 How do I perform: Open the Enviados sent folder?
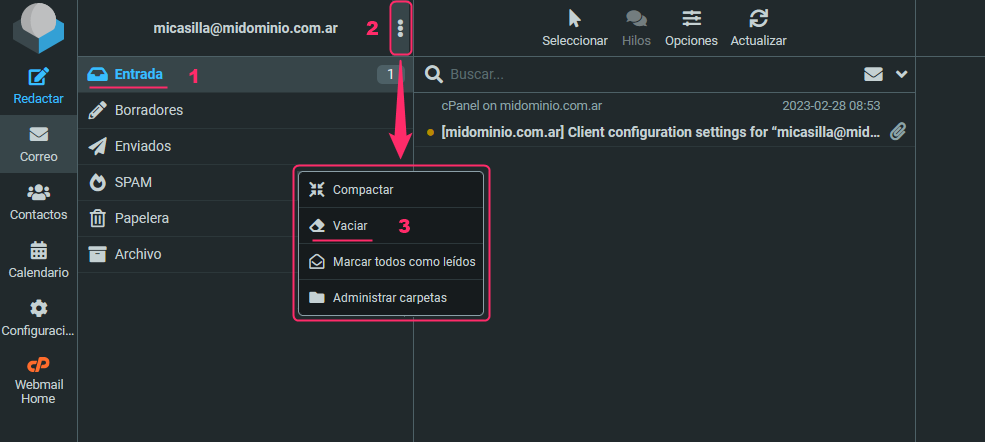(245, 146)
